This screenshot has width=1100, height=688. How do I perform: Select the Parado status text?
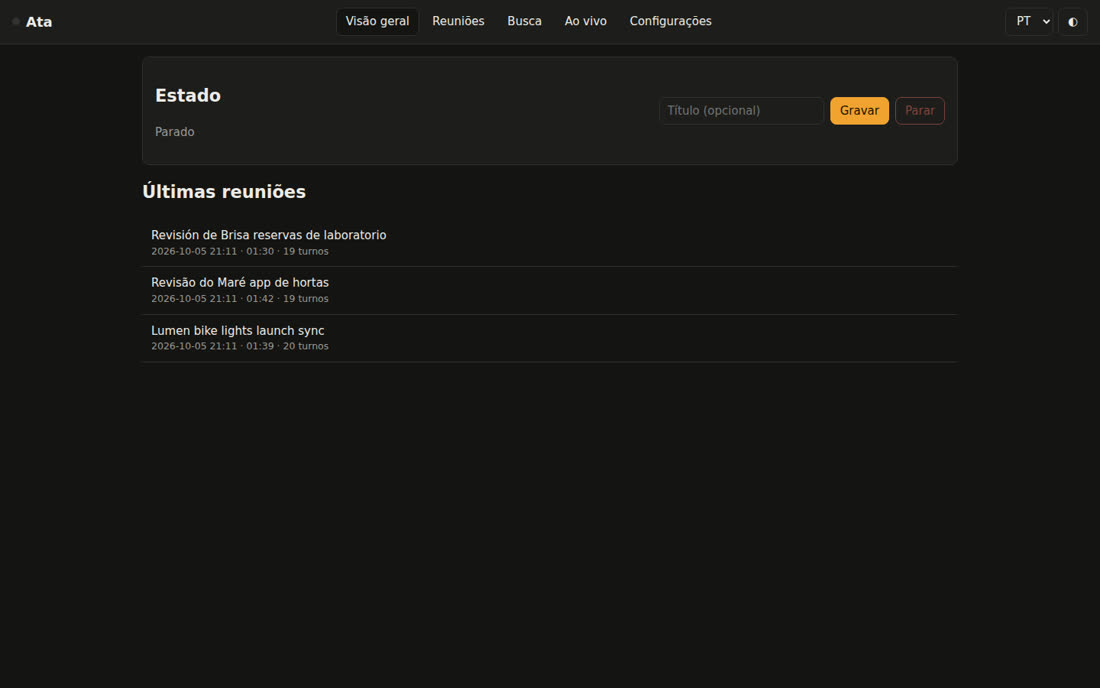click(x=175, y=132)
